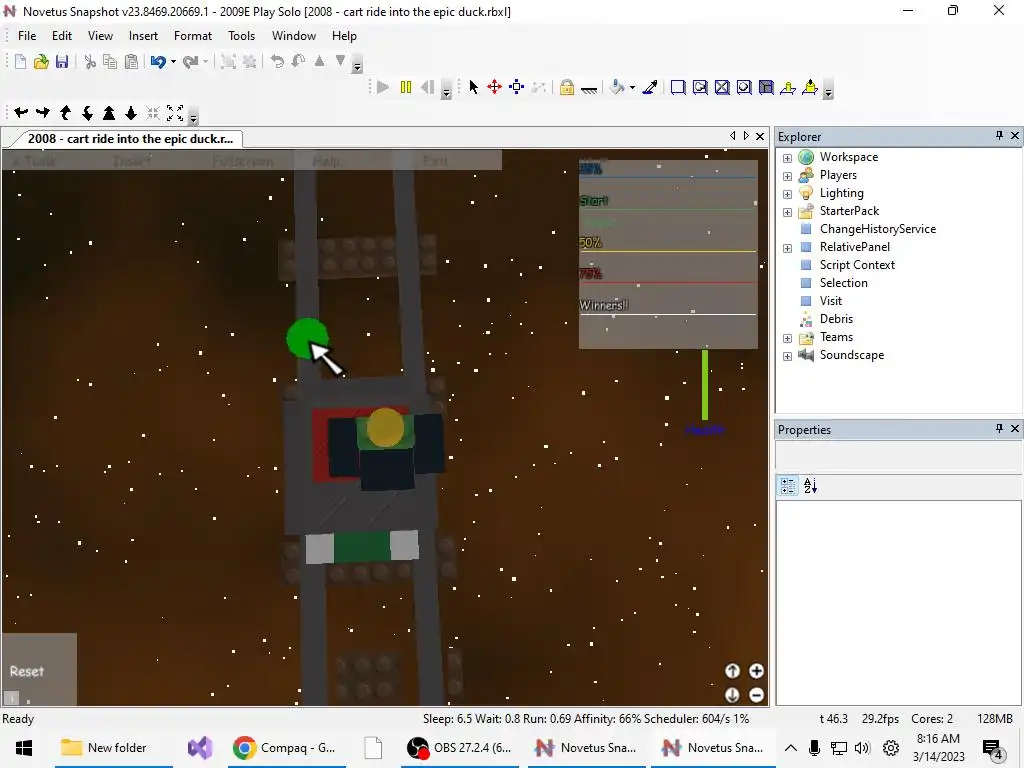Click the zoom extents icon

(x=175, y=113)
